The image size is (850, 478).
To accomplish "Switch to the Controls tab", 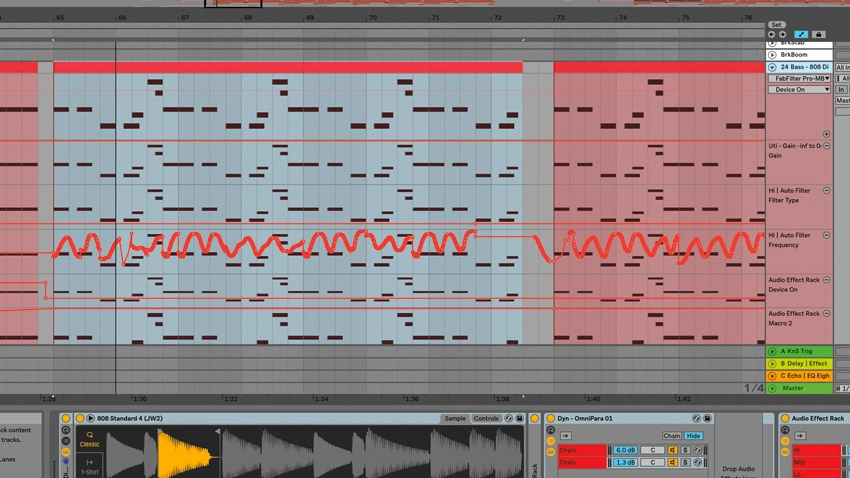I will point(486,418).
